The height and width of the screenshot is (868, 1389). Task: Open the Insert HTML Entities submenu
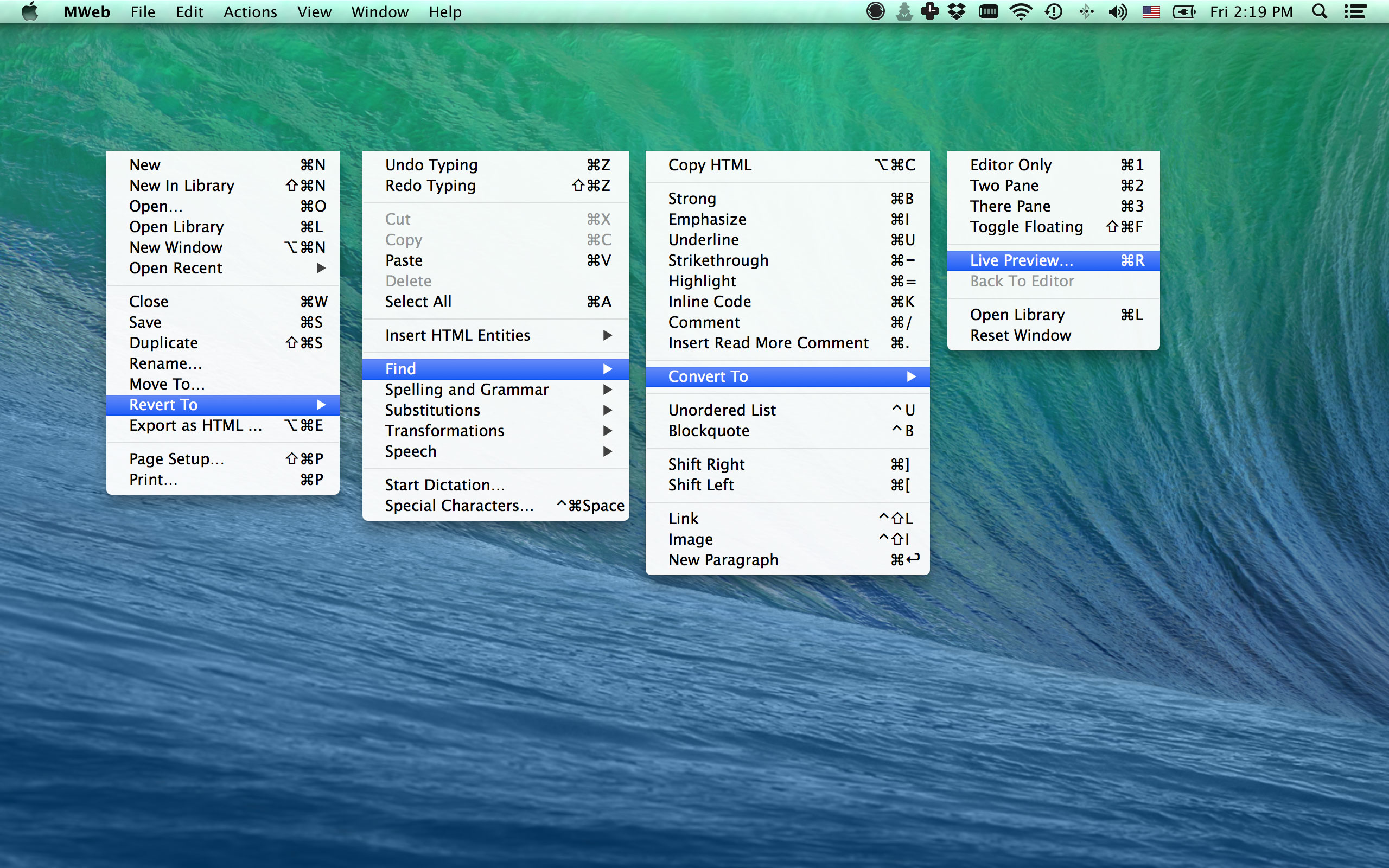(457, 335)
